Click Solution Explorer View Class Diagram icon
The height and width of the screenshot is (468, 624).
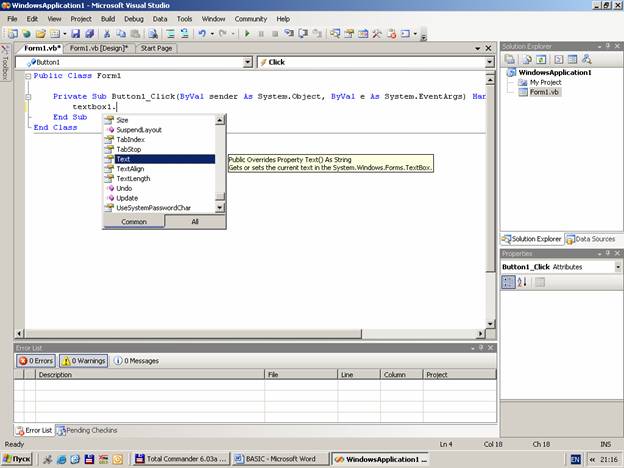tap(587, 60)
